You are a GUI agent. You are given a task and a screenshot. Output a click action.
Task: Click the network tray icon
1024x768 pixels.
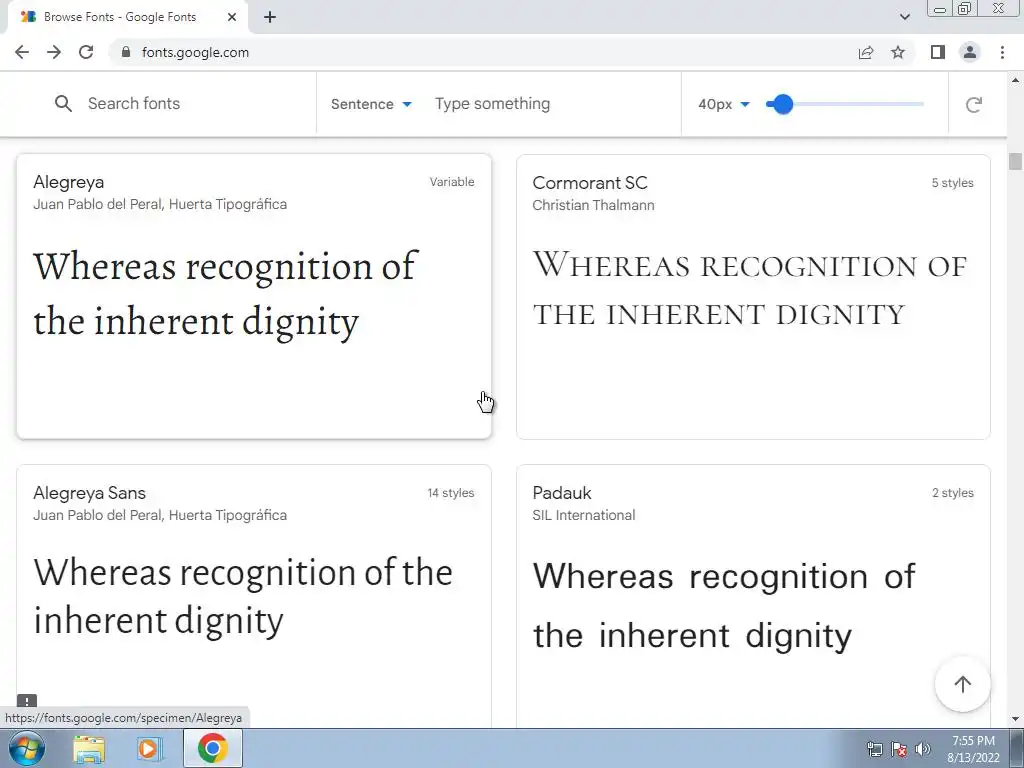[874, 749]
